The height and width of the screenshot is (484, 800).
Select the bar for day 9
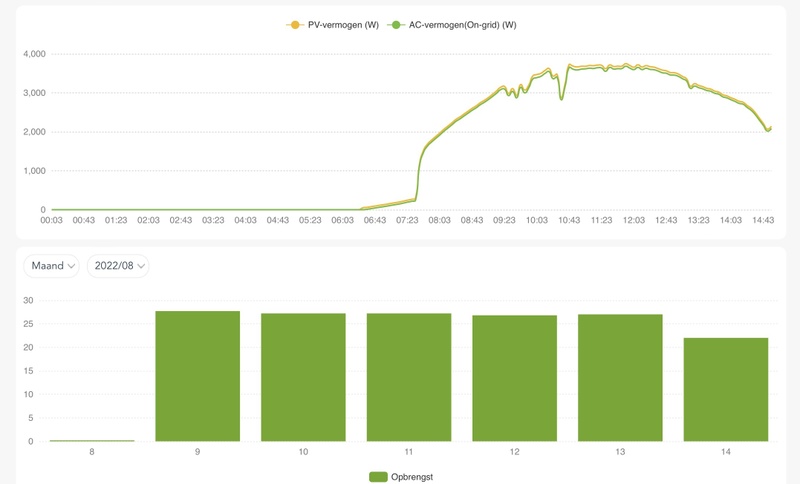(198, 376)
